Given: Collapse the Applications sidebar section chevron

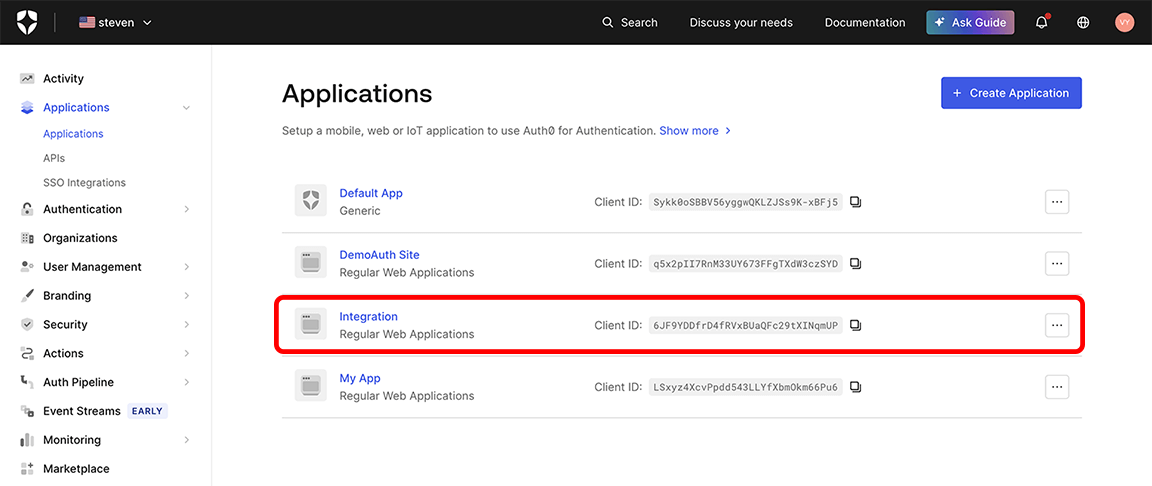Looking at the screenshot, I should [187, 108].
